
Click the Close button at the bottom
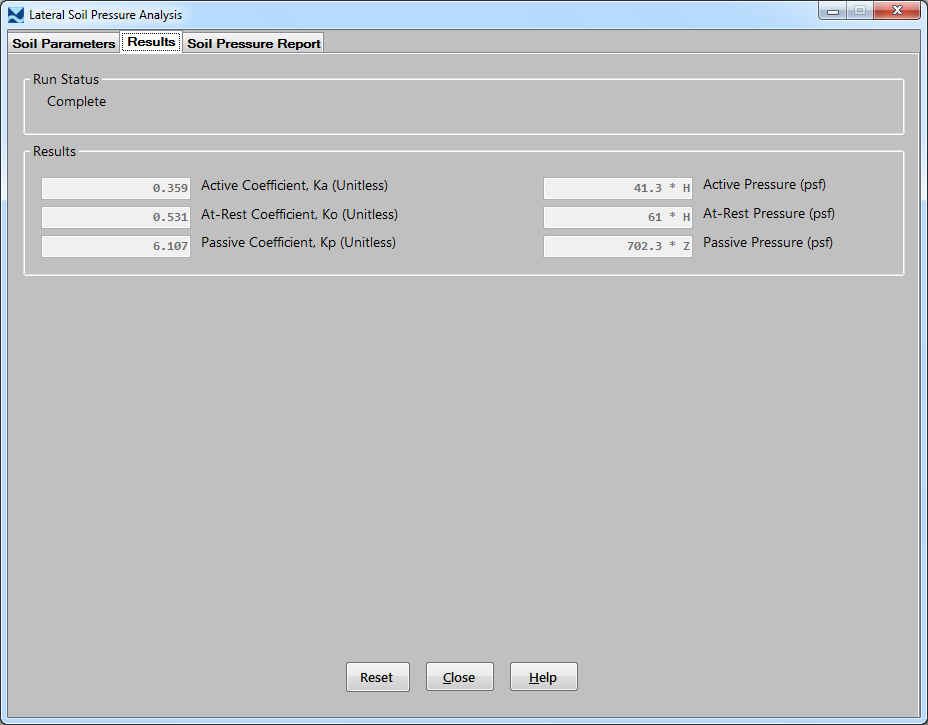pos(459,677)
